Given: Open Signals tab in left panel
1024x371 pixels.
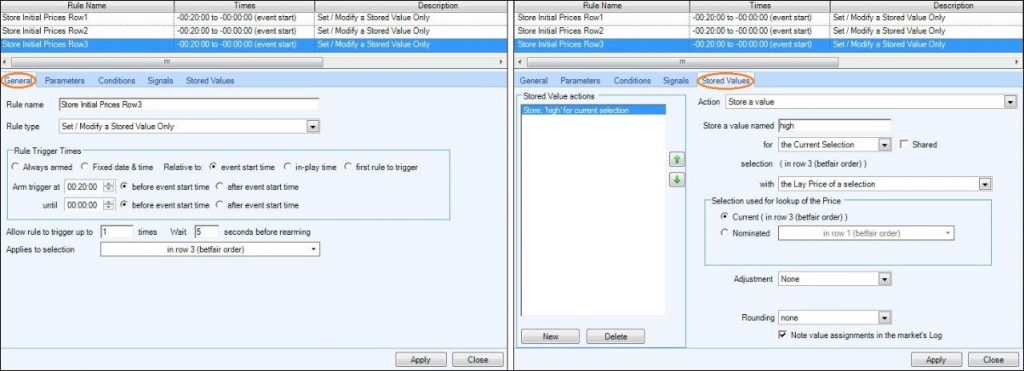Looking at the screenshot, I should click(x=160, y=80).
